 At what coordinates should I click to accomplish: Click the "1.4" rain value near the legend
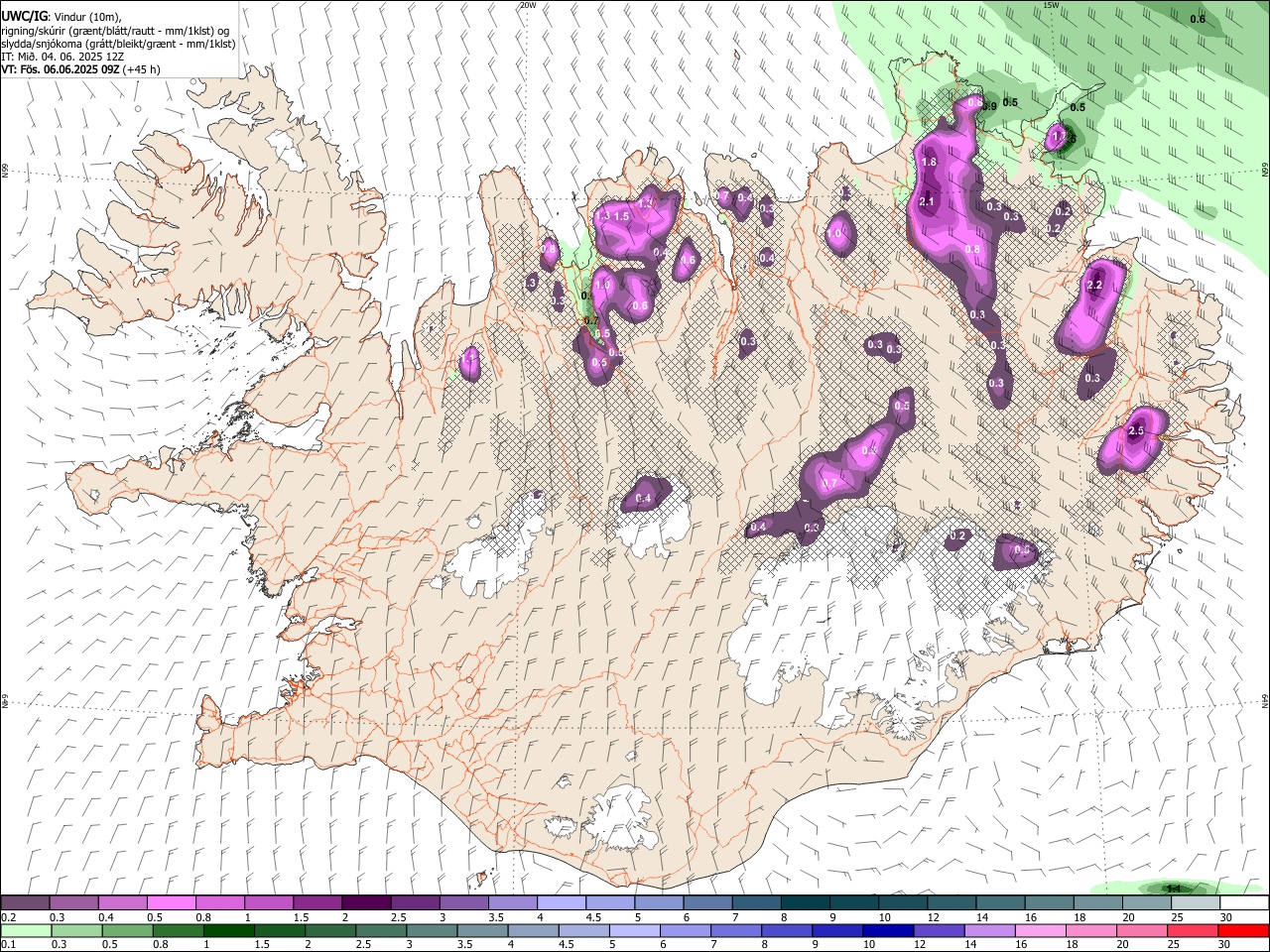[1176, 889]
